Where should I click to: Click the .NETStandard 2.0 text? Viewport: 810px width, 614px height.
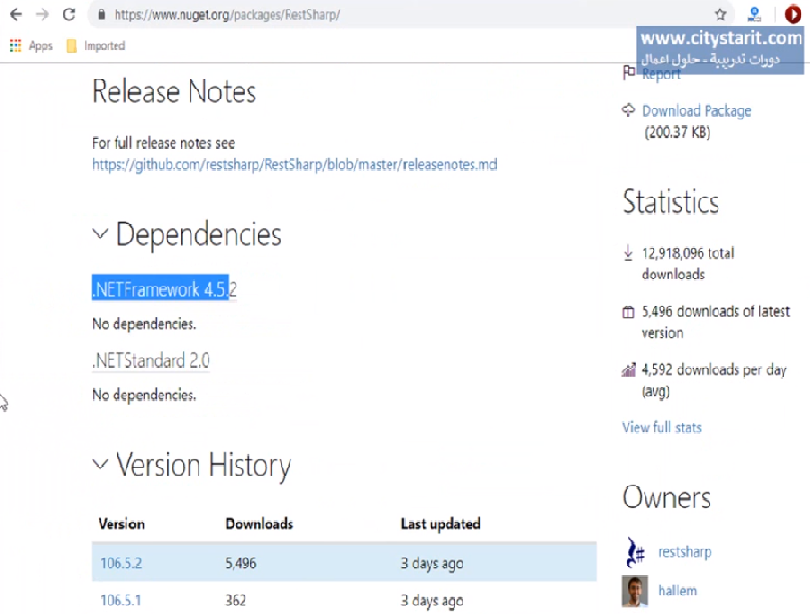[x=151, y=360]
